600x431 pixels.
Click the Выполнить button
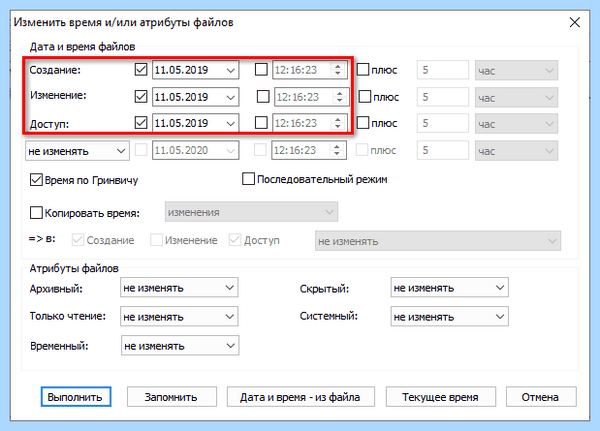coord(76,397)
